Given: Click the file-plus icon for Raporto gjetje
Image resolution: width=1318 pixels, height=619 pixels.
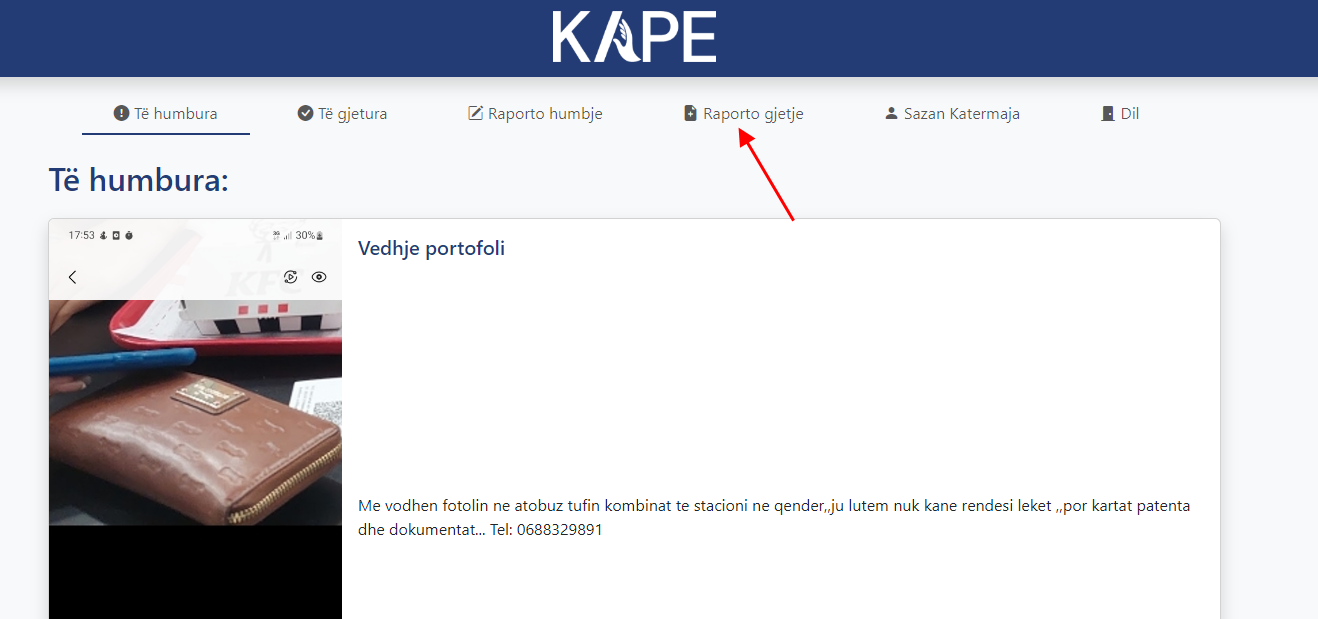Looking at the screenshot, I should 690,114.
